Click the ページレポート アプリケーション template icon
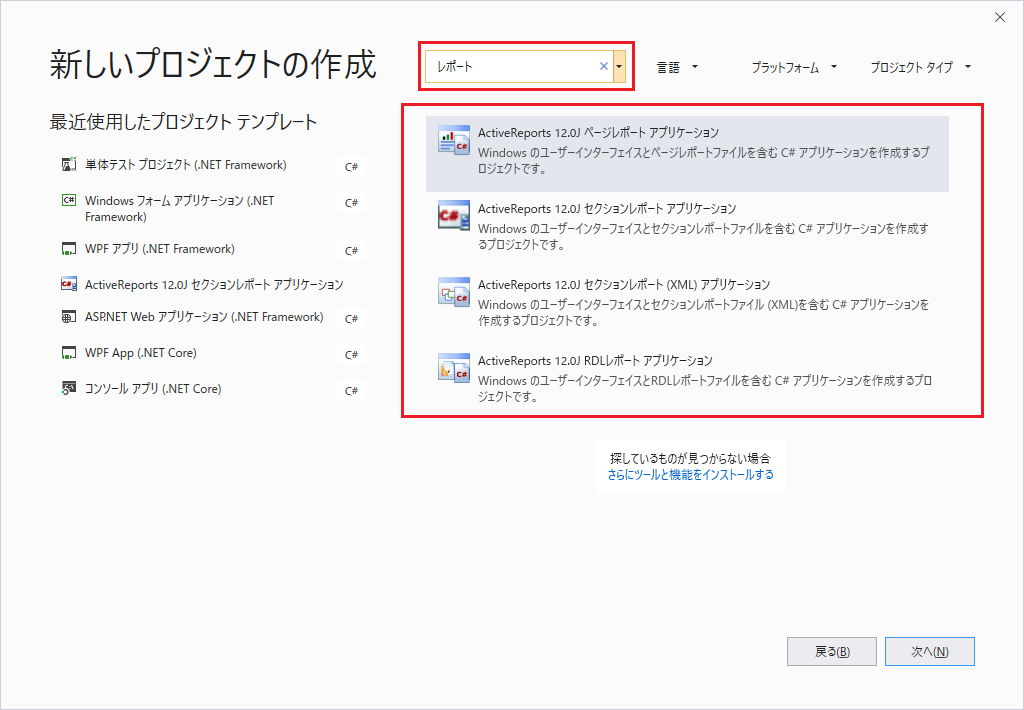Viewport: 1024px width, 710px height. (x=454, y=139)
